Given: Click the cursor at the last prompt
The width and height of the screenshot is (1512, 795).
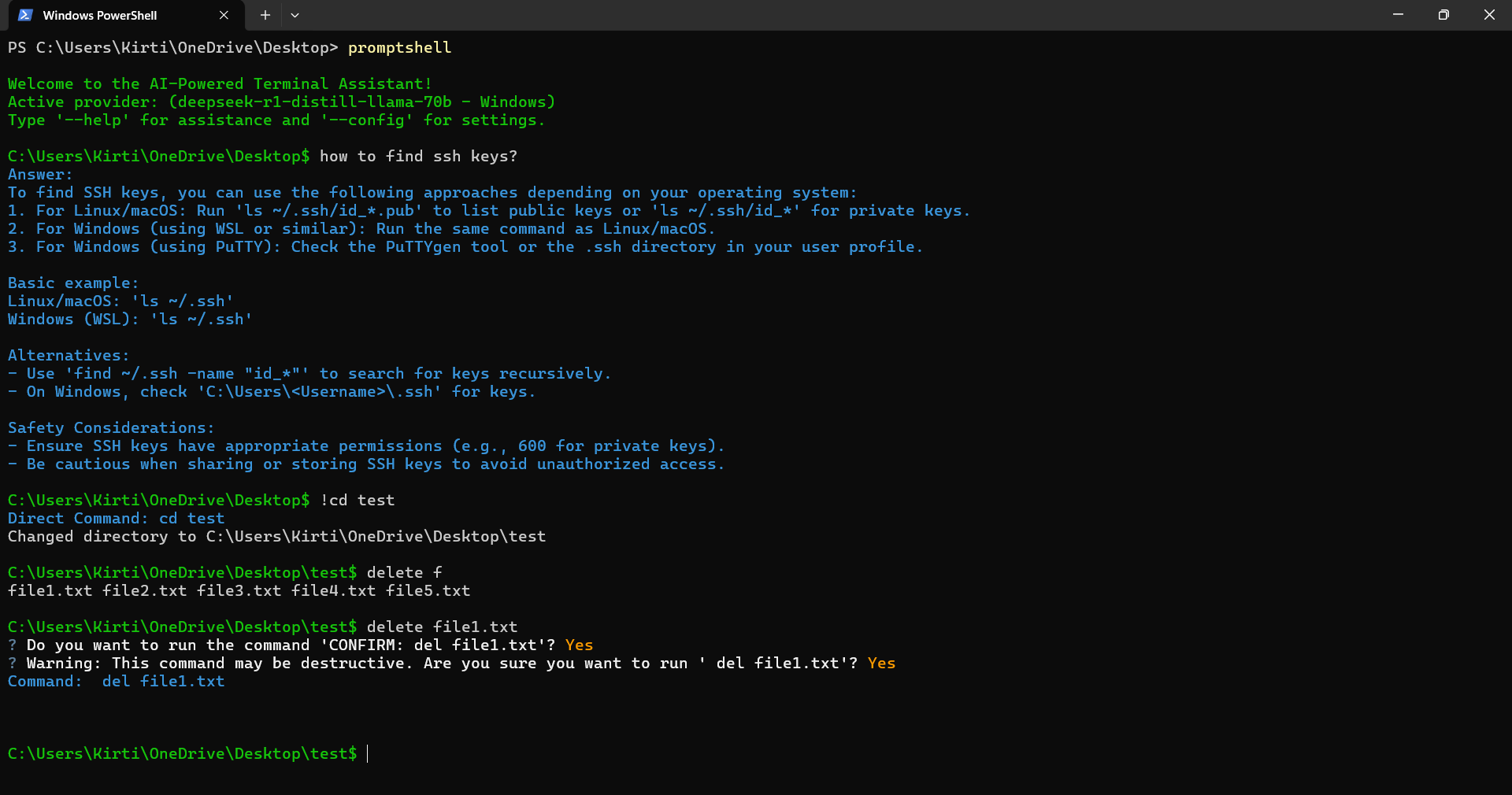Looking at the screenshot, I should click(x=368, y=754).
